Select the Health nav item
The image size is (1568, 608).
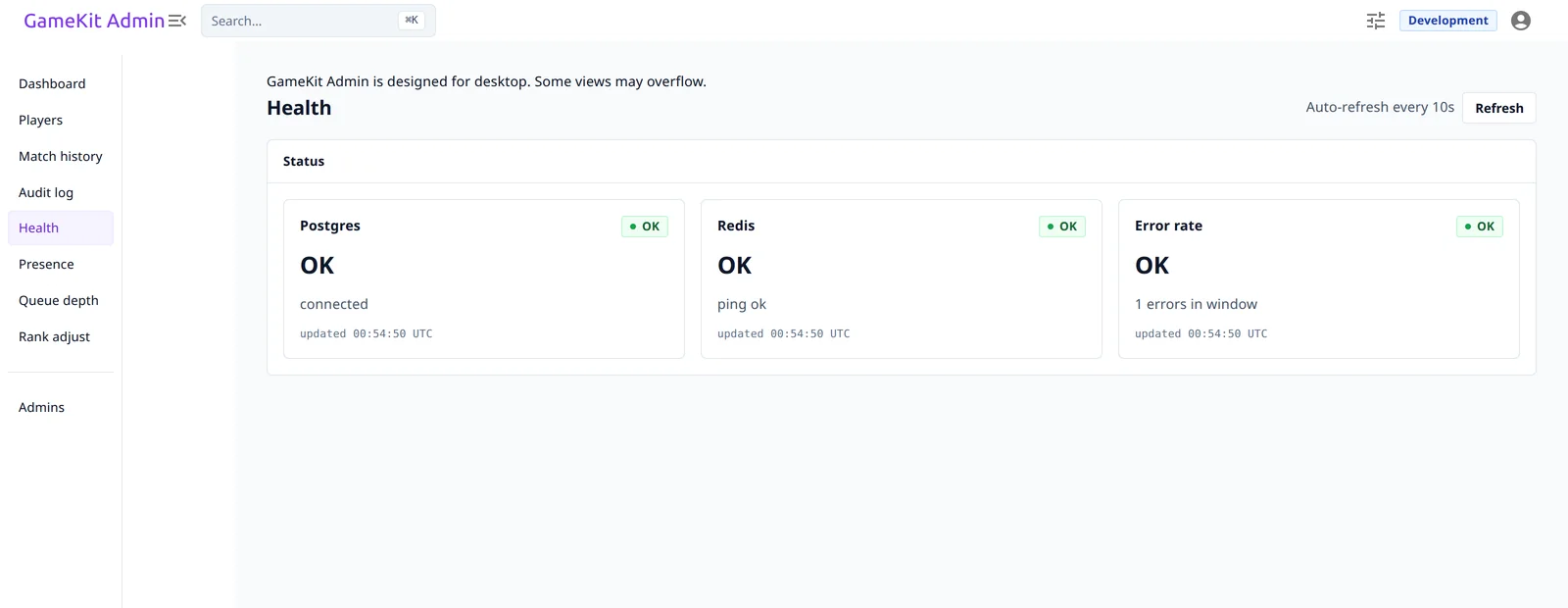pyautogui.click(x=61, y=228)
